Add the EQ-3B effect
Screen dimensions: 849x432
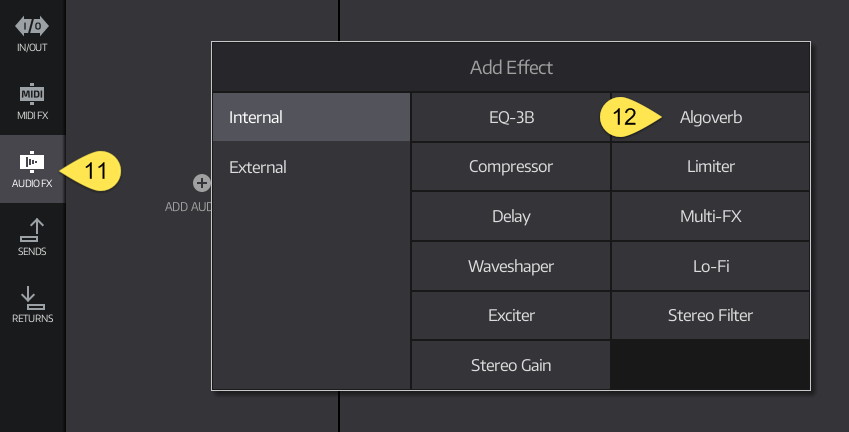point(511,117)
